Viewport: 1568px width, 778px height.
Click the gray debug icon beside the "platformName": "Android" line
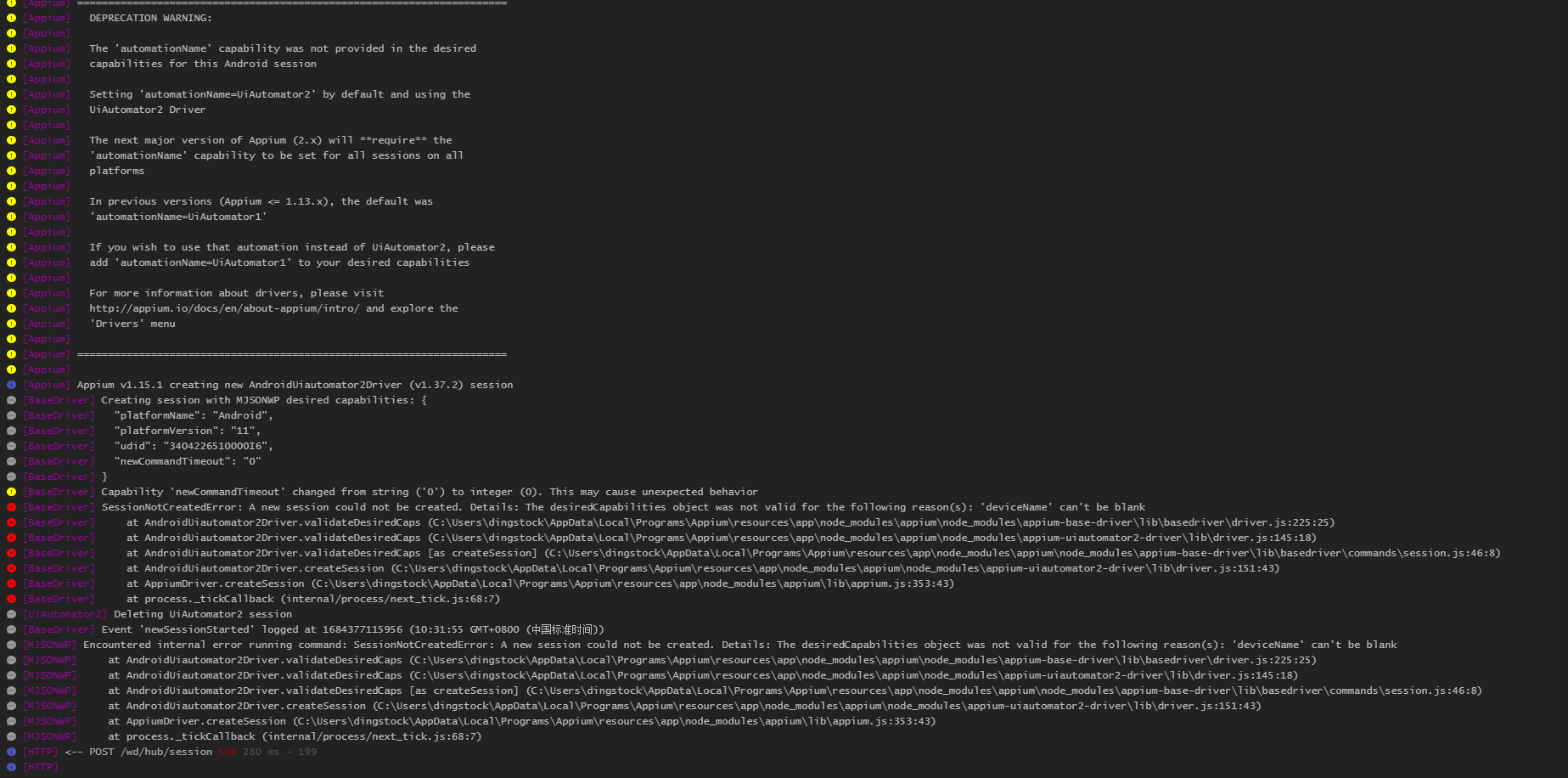11,415
